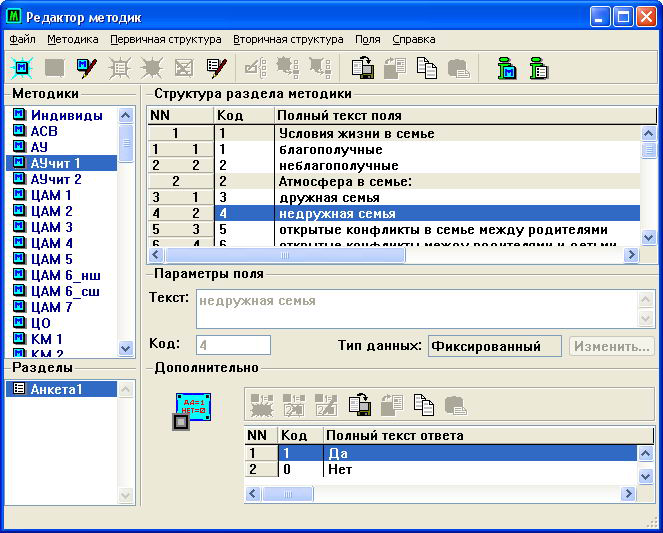The height and width of the screenshot is (533, 663).
Task: Click the Полный текст поля column header
Action: coord(466,115)
